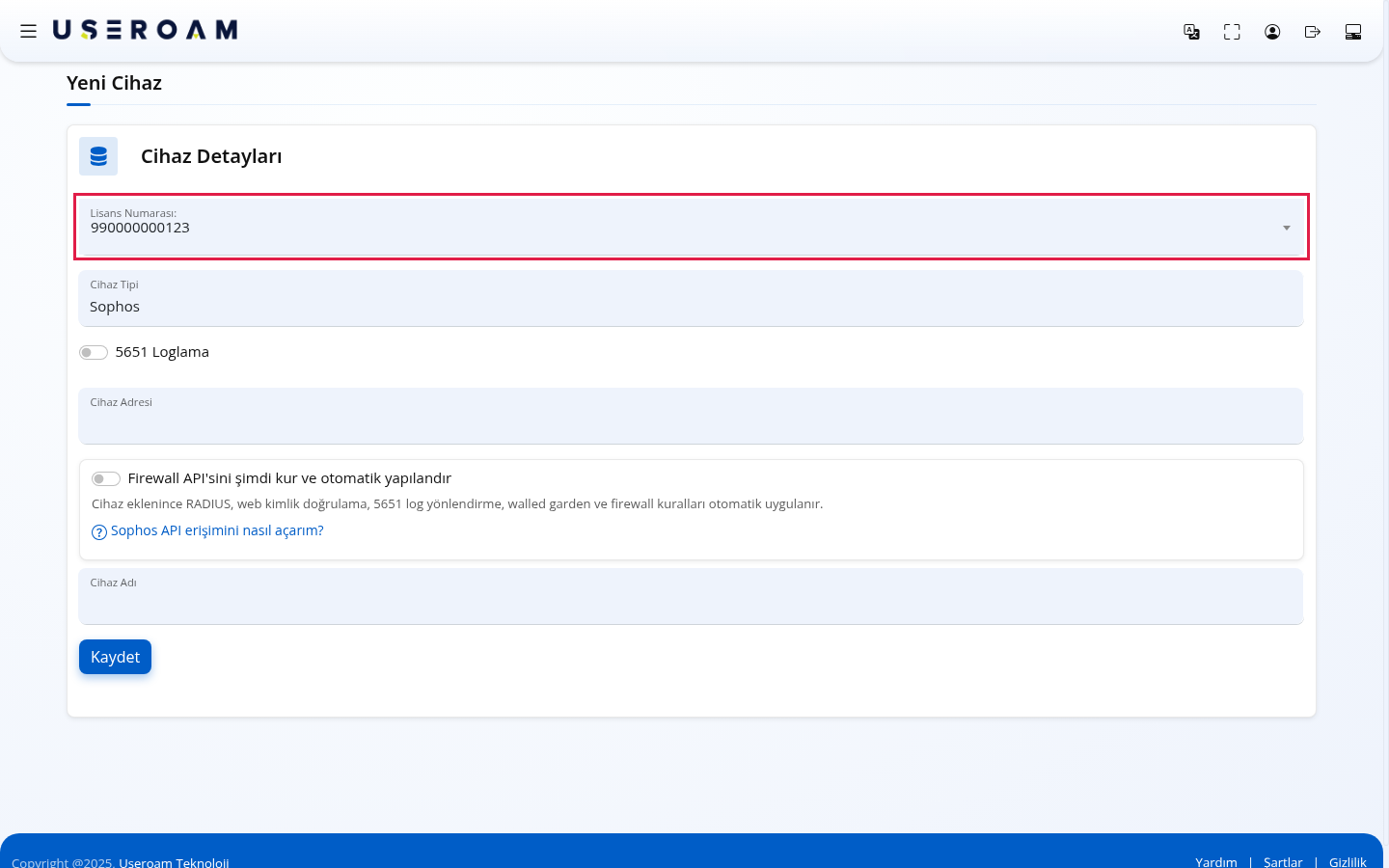Open the user account profile icon

tap(1272, 32)
